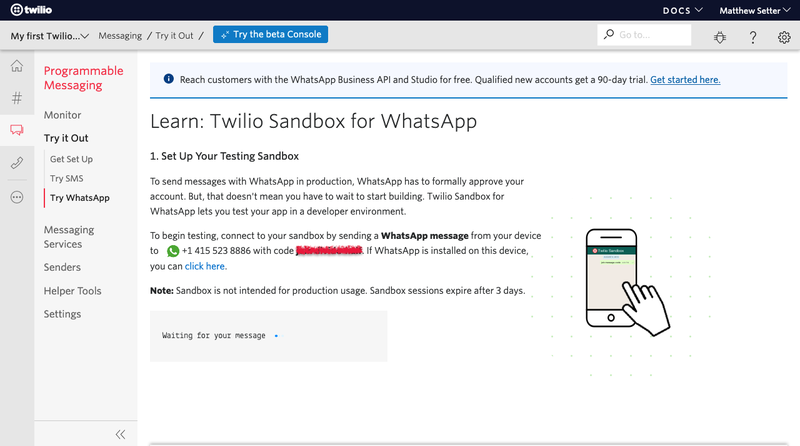Click the info icon in banner
The image size is (800, 446).
(168, 79)
